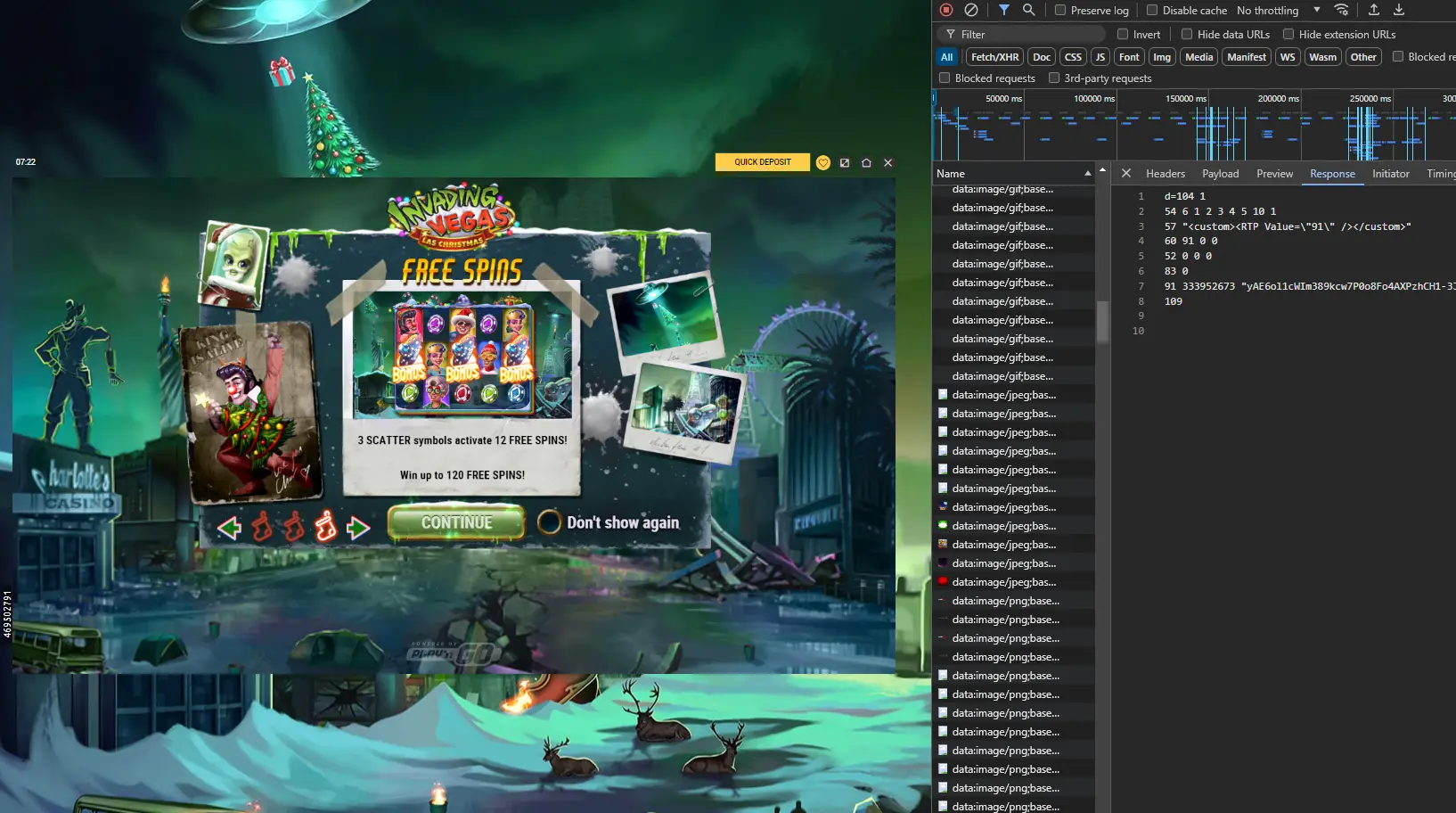The height and width of the screenshot is (813, 1456).
Task: Click the CONTINUE button
Action: [x=456, y=522]
